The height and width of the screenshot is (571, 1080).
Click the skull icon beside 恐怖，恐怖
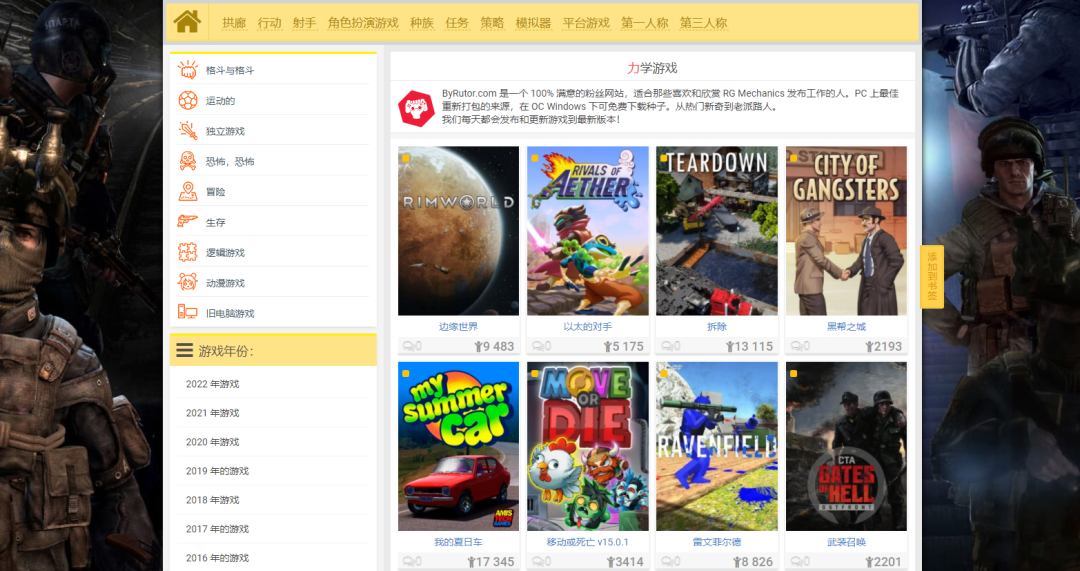pos(187,161)
